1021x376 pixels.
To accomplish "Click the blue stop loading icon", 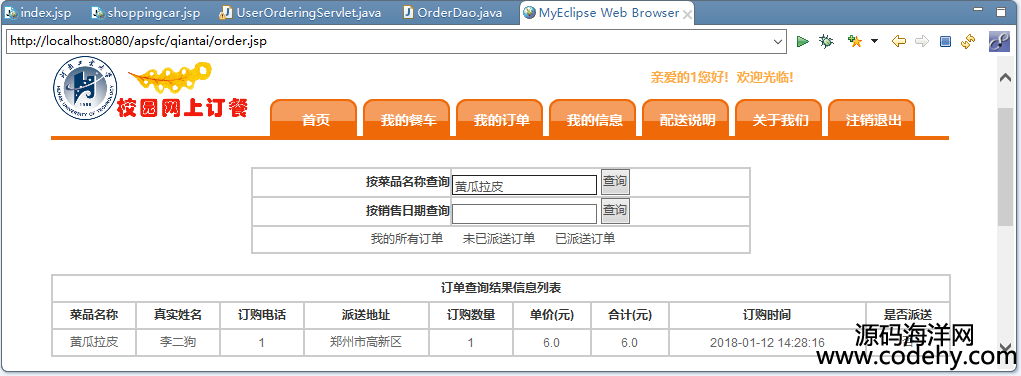I will coord(945,41).
